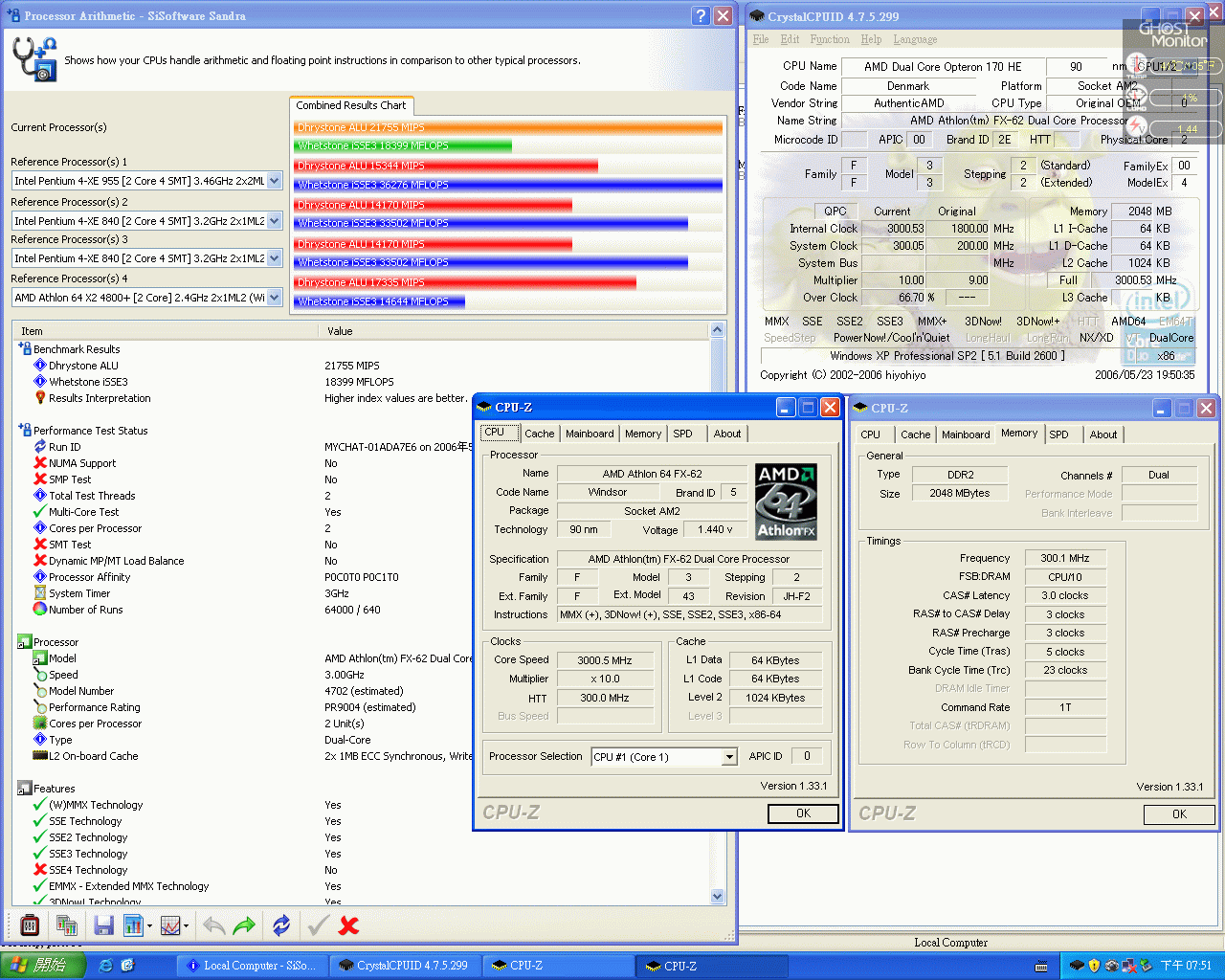Click the bar chart view icon in Sandra toolbar
The height and width of the screenshot is (980, 1225).
(x=133, y=925)
